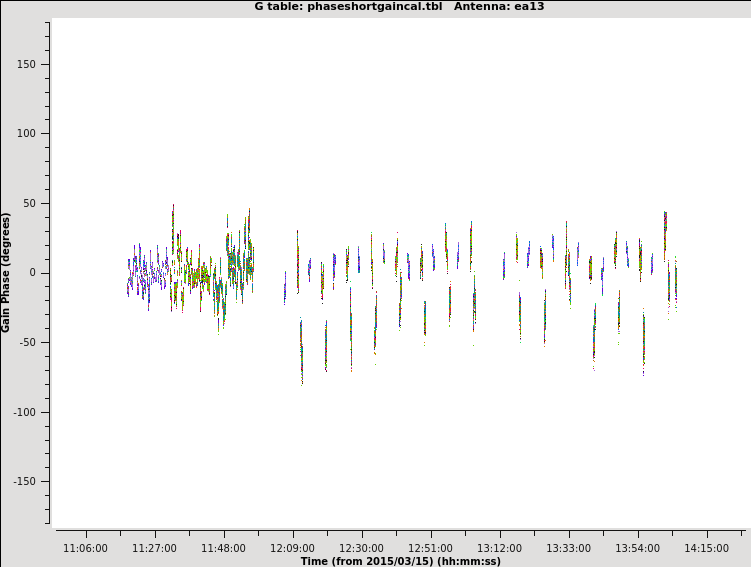This screenshot has width=751, height=567.
Task: Click the 'Gain Phase (degrees)' y-axis label
Action: coord(6,272)
